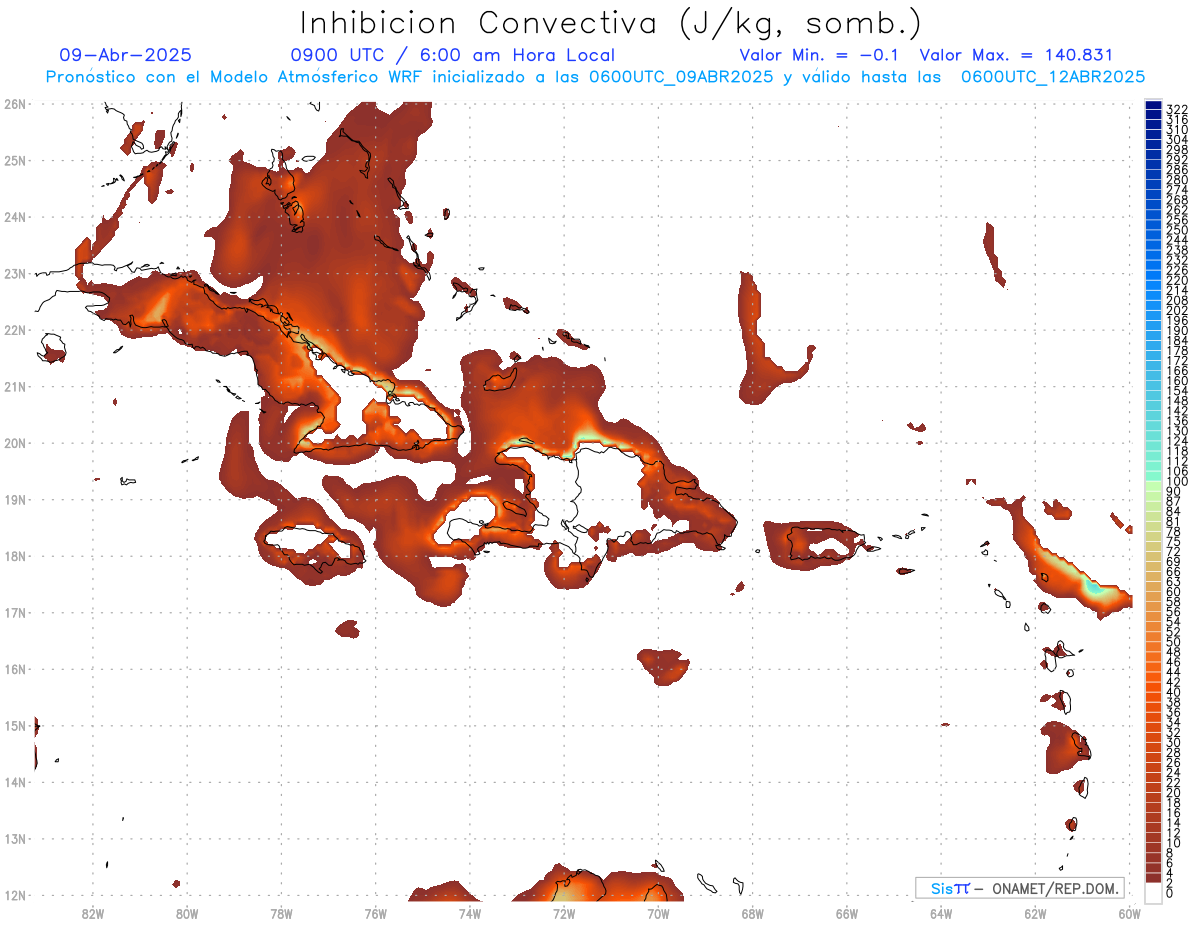This screenshot has height=927, width=1200.
Task: Click the latitude label '19N'
Action: (x=15, y=500)
